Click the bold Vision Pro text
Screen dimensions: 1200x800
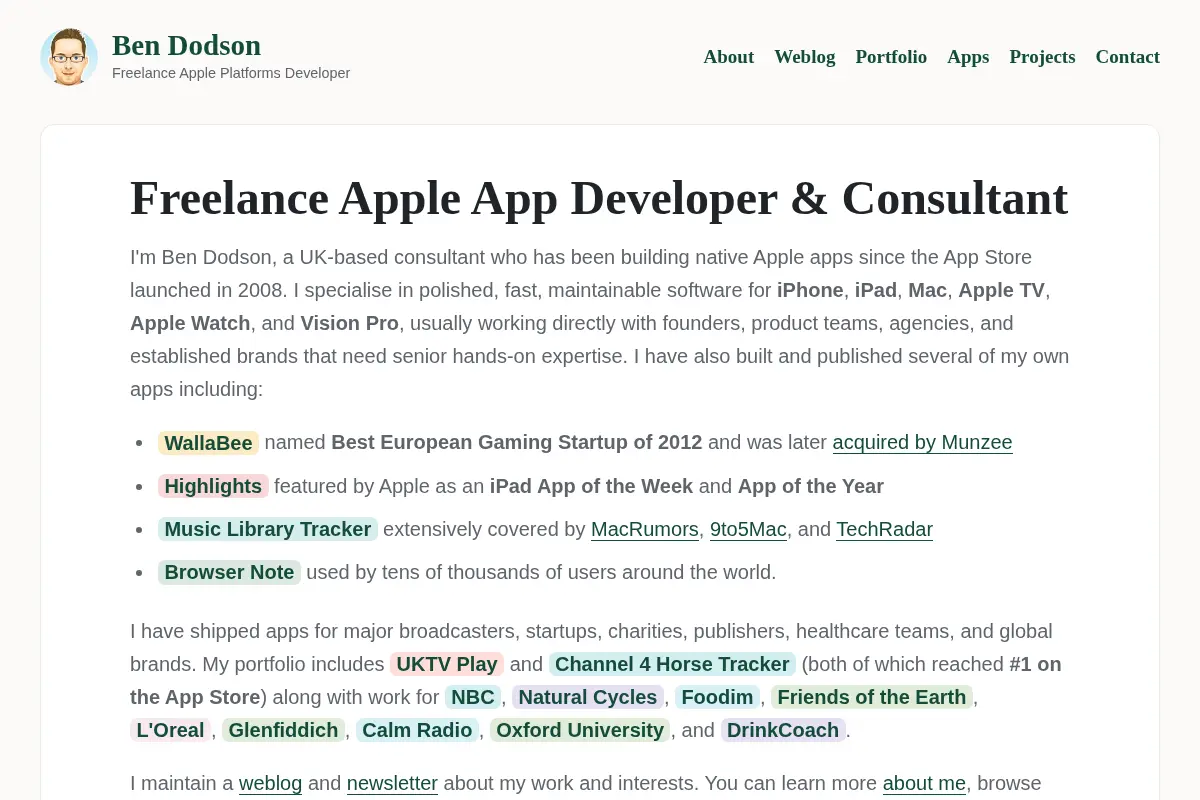349,323
